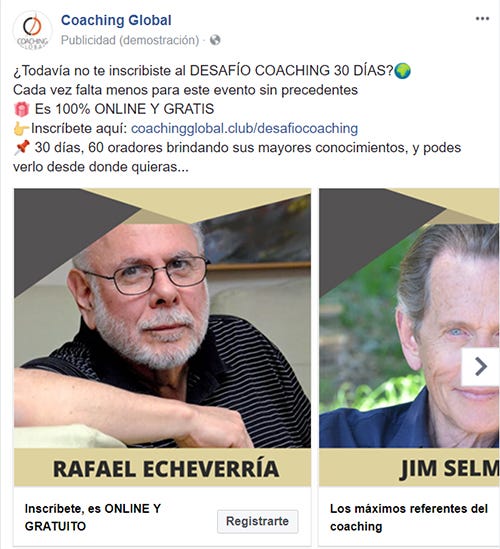This screenshot has width=500, height=549.
Task: Open Rafael Echeverría speaker photo card
Action: (162, 318)
